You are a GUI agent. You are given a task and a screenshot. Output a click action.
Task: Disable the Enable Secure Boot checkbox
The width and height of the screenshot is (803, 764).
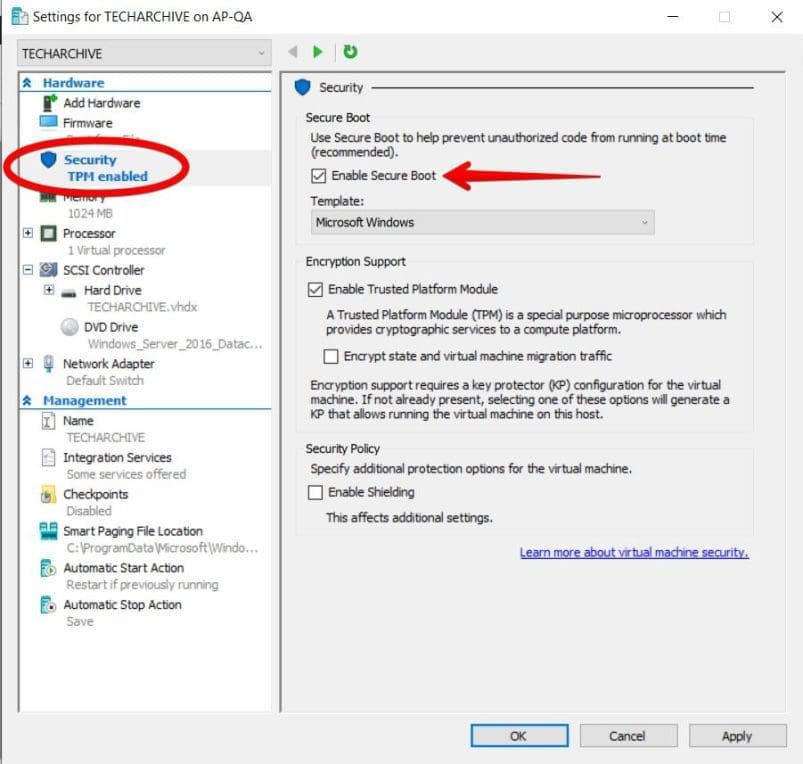tap(318, 176)
